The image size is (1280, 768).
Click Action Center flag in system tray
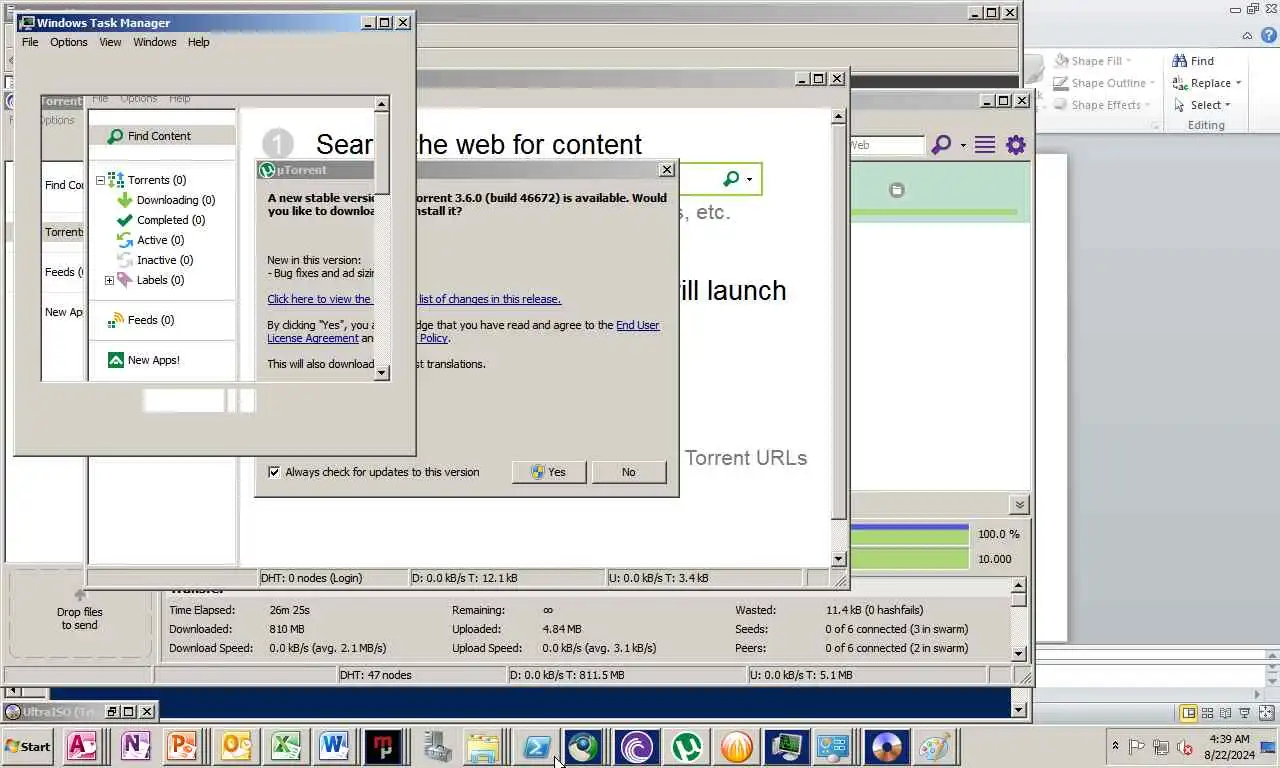pyautogui.click(x=1137, y=746)
